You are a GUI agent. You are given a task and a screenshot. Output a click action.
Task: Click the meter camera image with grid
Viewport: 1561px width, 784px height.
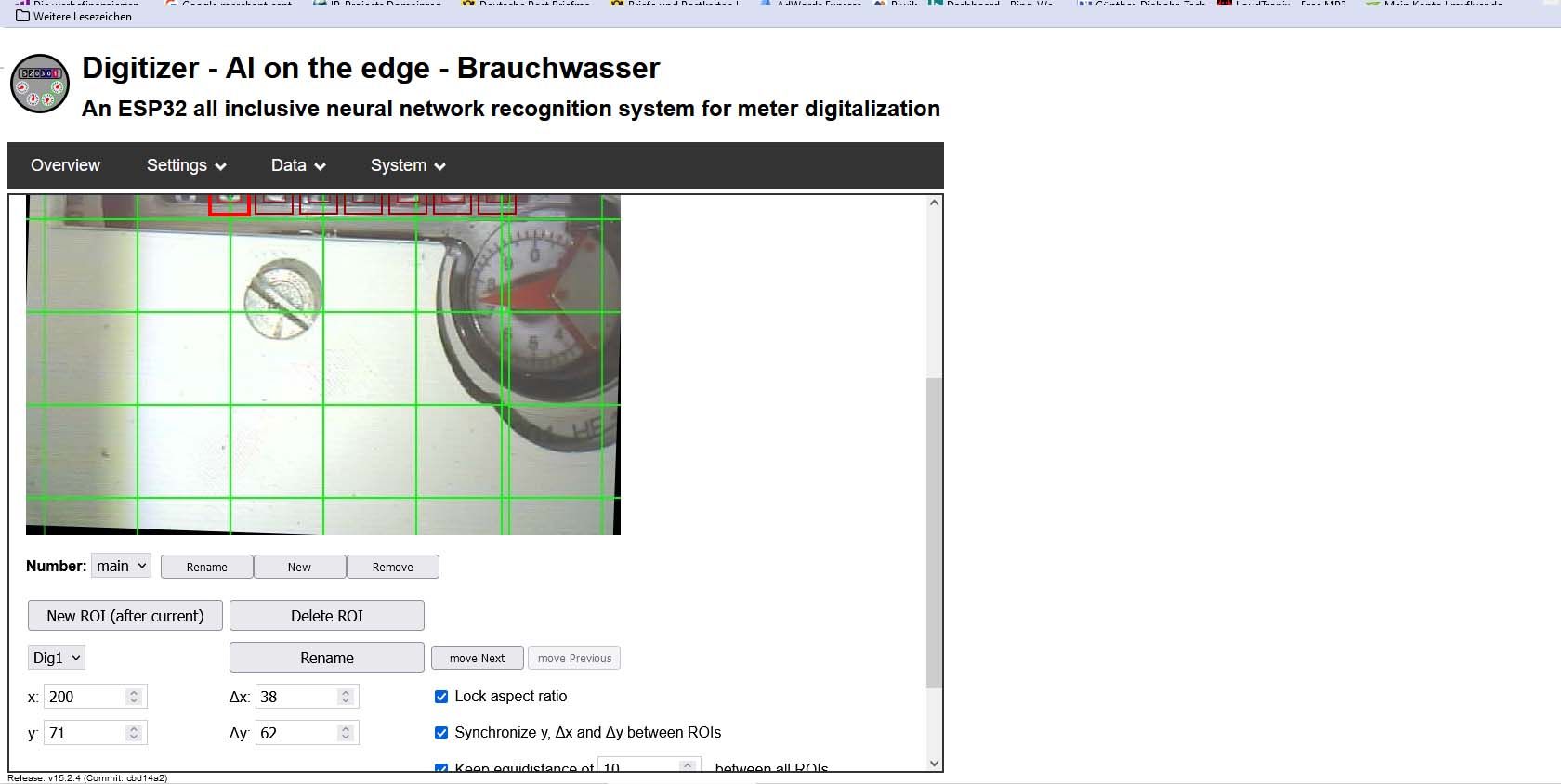pos(322,364)
